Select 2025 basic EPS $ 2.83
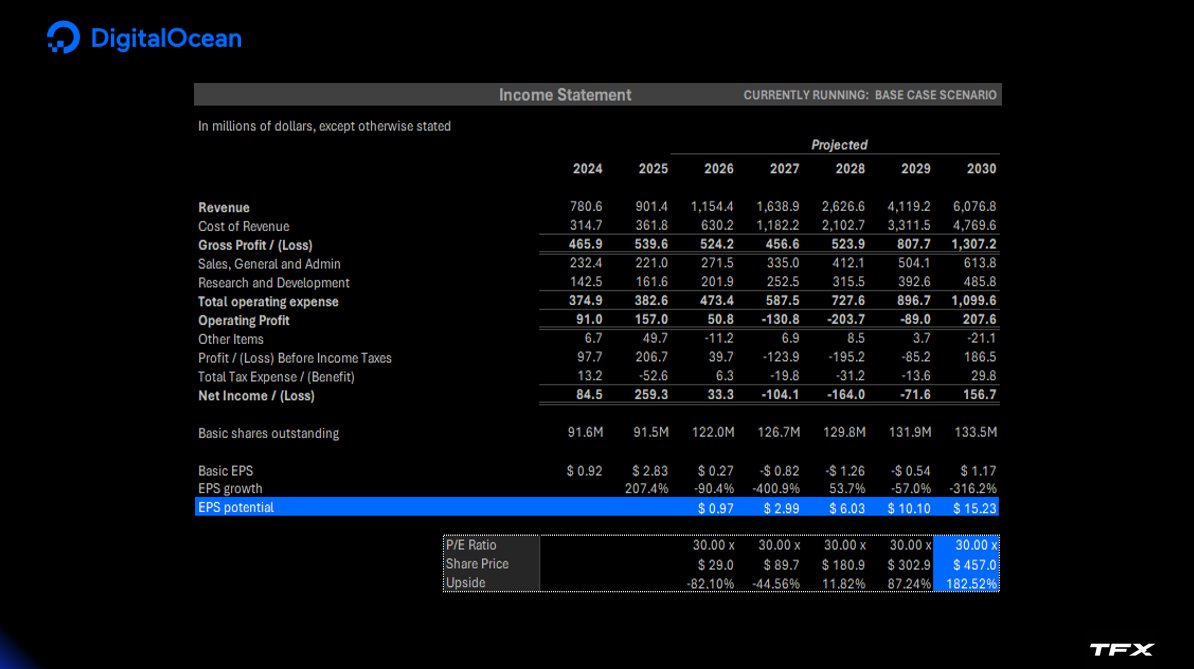This screenshot has width=1194, height=669. pyautogui.click(x=650, y=471)
